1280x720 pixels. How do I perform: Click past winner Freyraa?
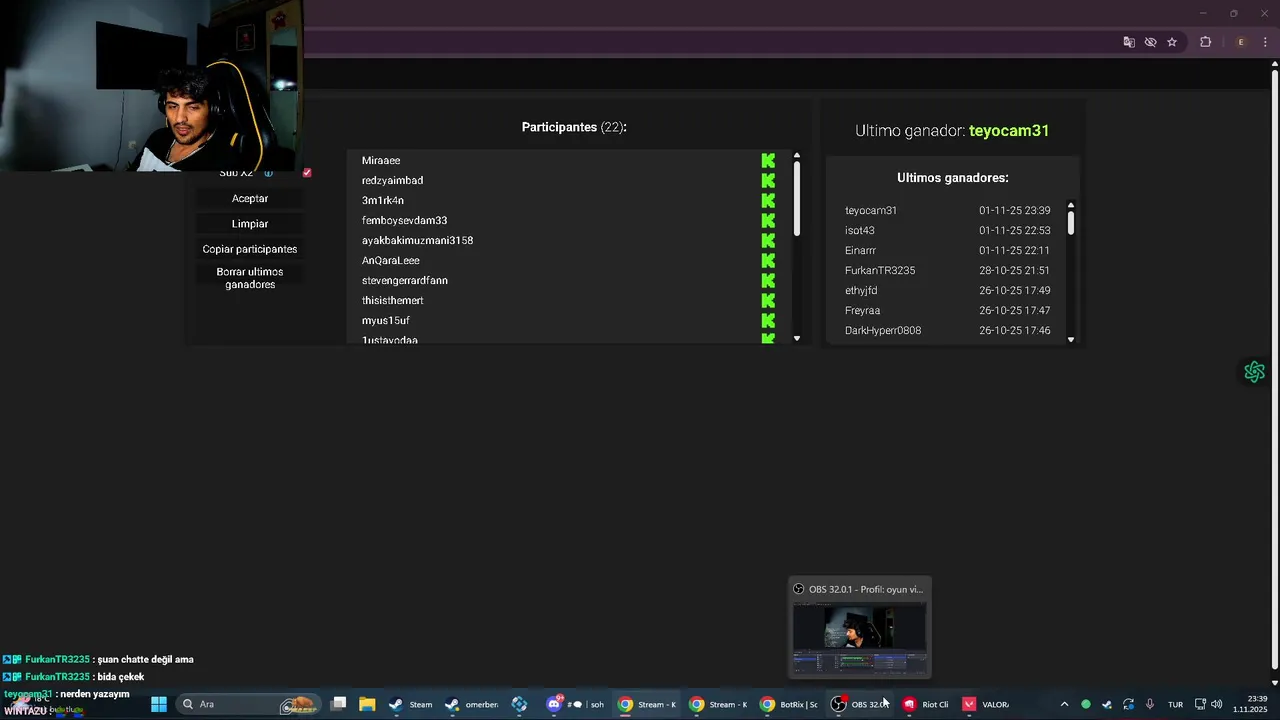[x=862, y=310]
